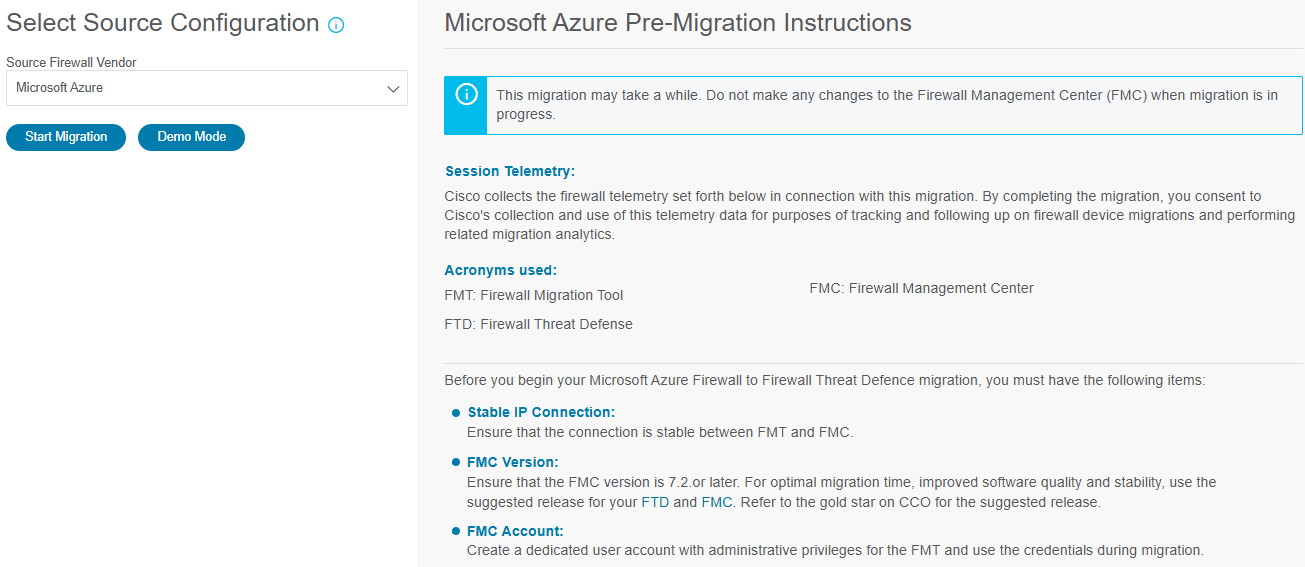Select the Acronyms used heading

[501, 270]
